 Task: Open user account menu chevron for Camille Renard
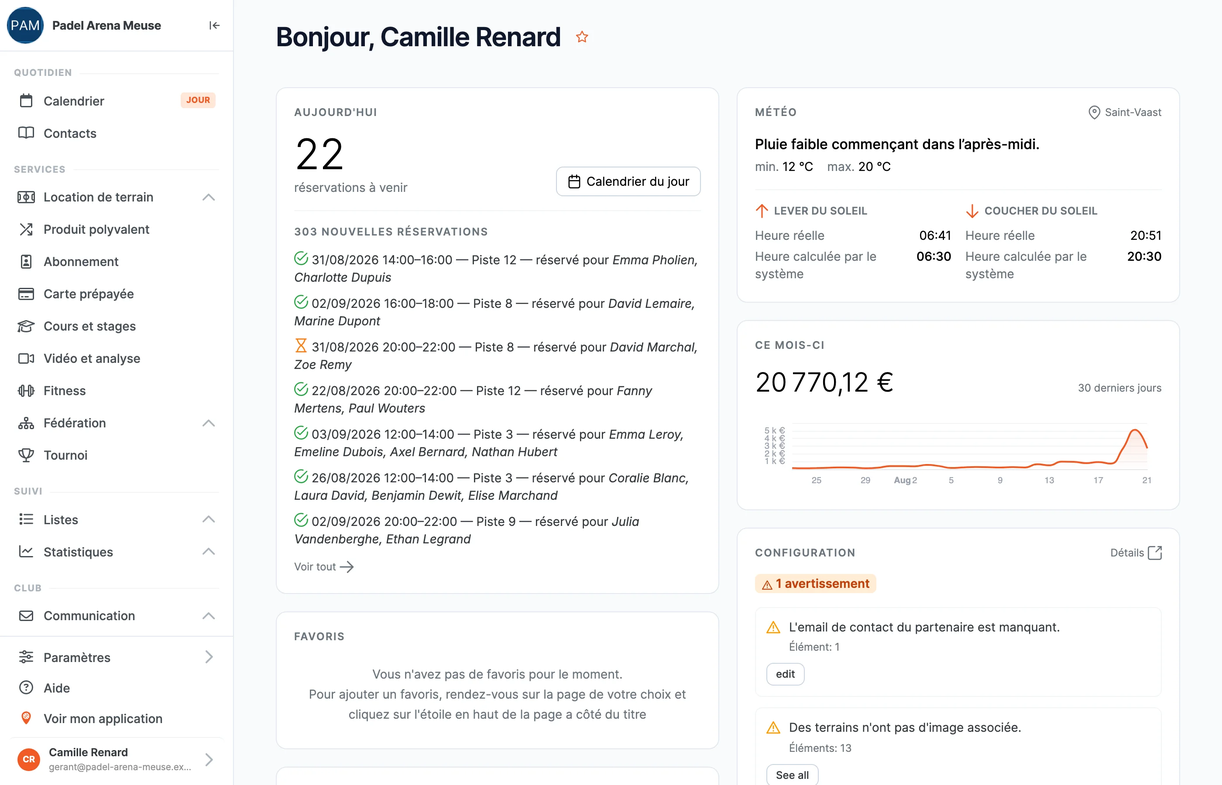[209, 760]
